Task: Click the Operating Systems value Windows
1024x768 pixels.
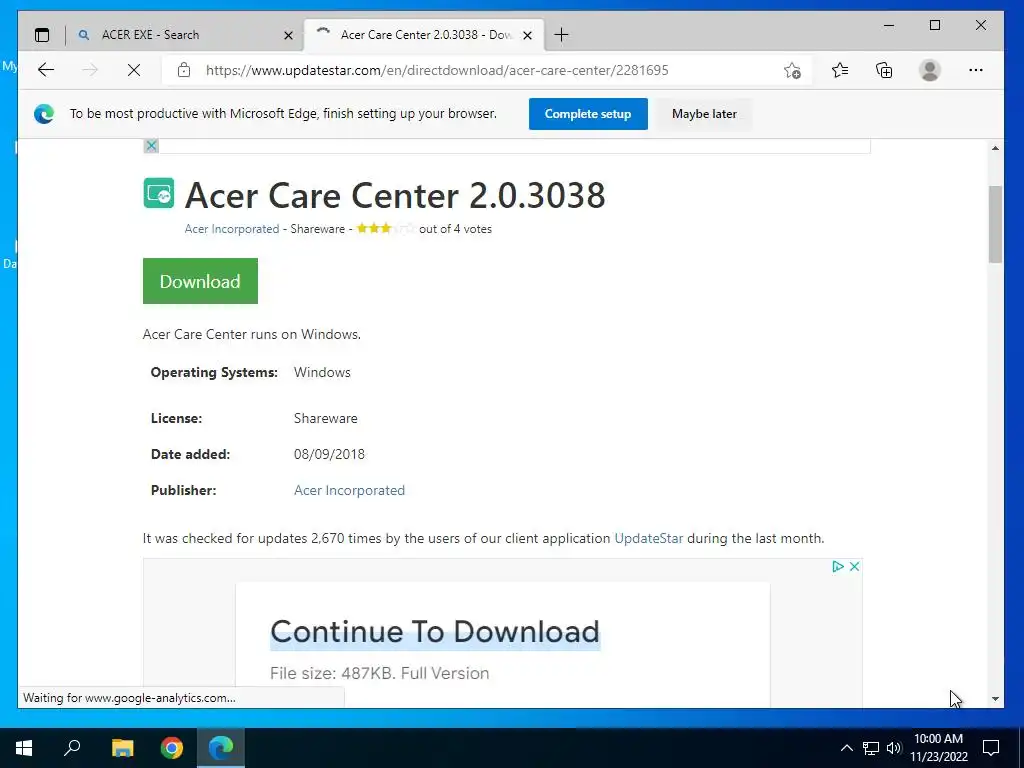Action: [322, 372]
